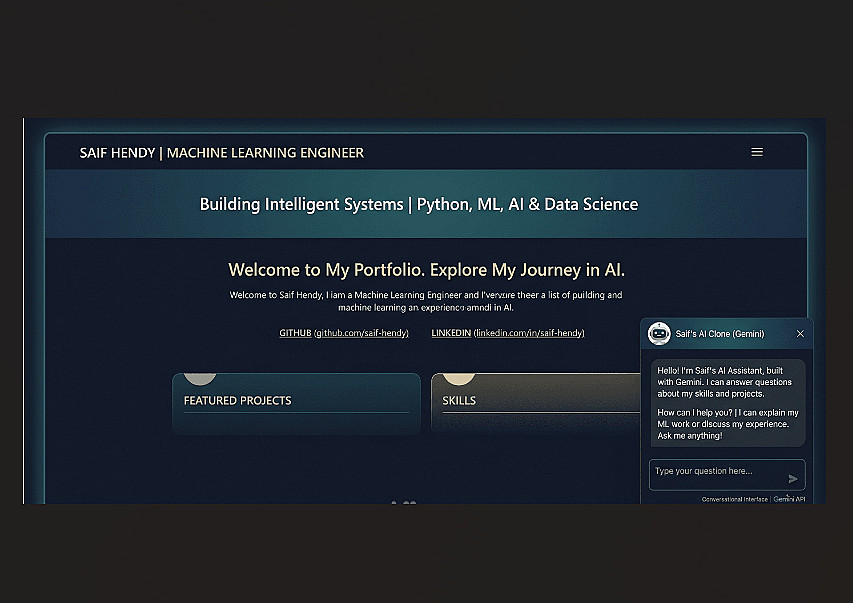Viewport: 853px width, 603px height.
Task: Click the 'Welcome to Saif Hendy' intro paragraph
Action: tap(426, 301)
